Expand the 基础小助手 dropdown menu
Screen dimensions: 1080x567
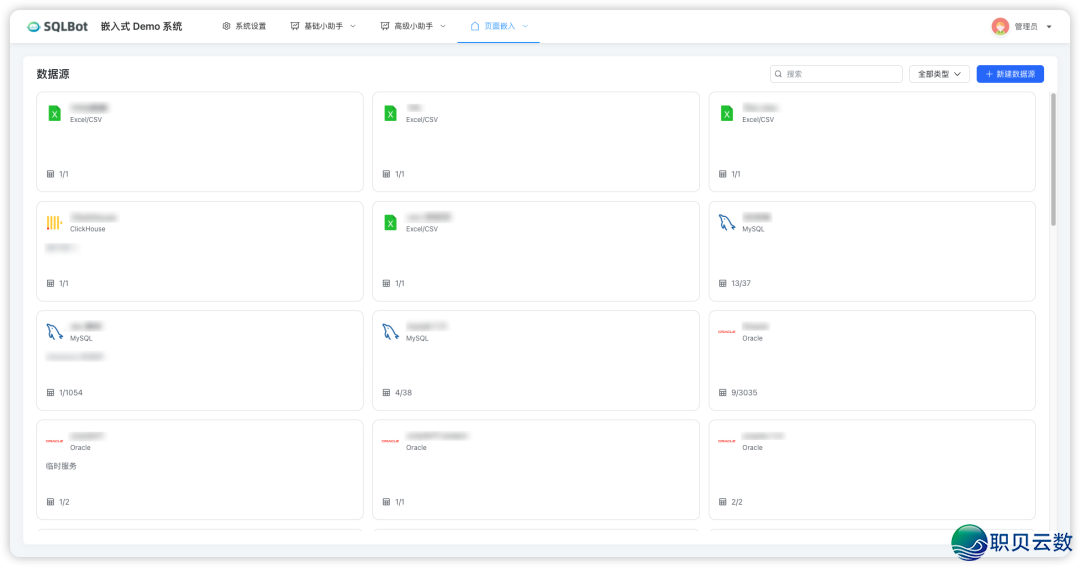323,26
